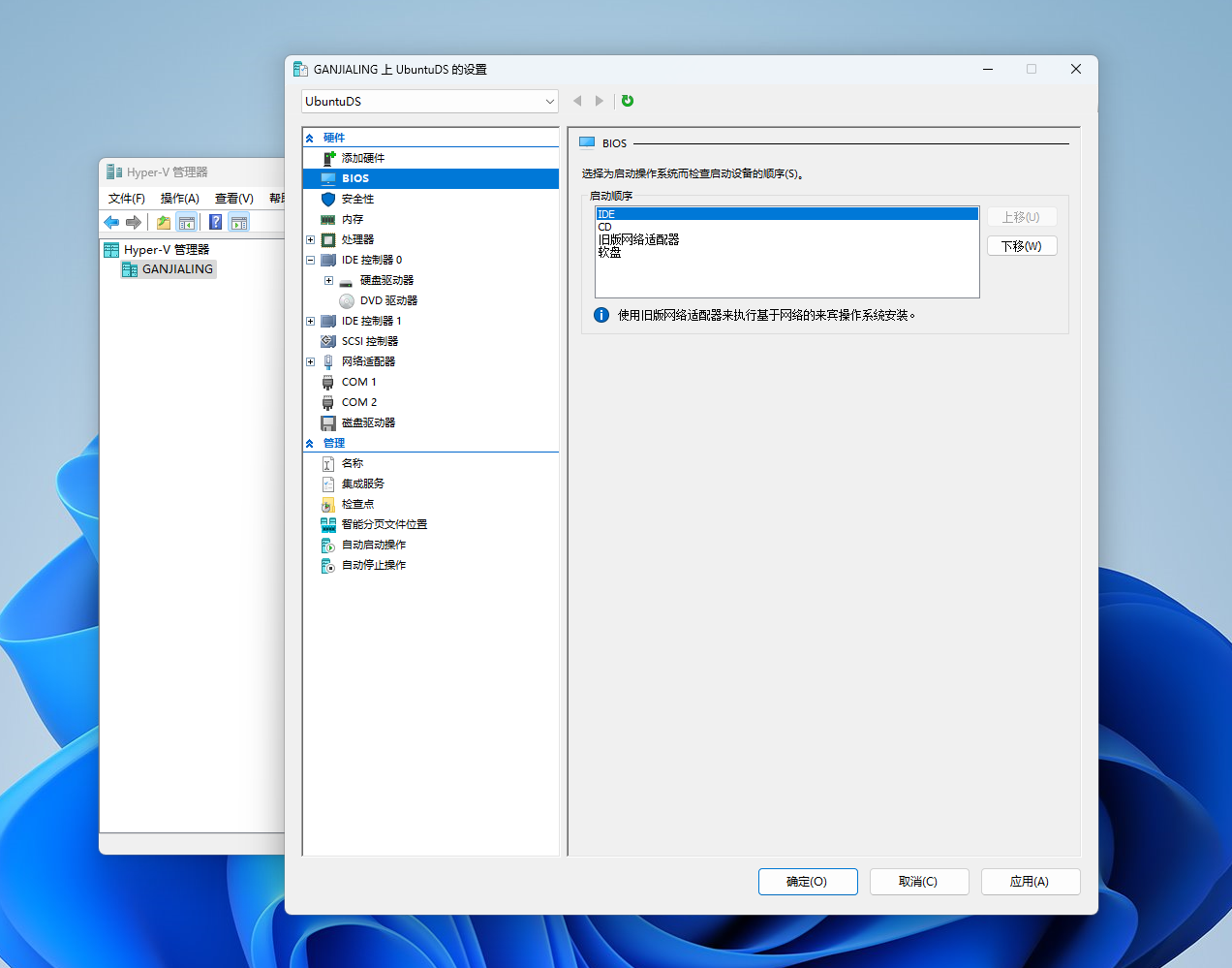Open View menu (查看) in Hyper-V Manager
1232x968 pixels.
point(234,198)
